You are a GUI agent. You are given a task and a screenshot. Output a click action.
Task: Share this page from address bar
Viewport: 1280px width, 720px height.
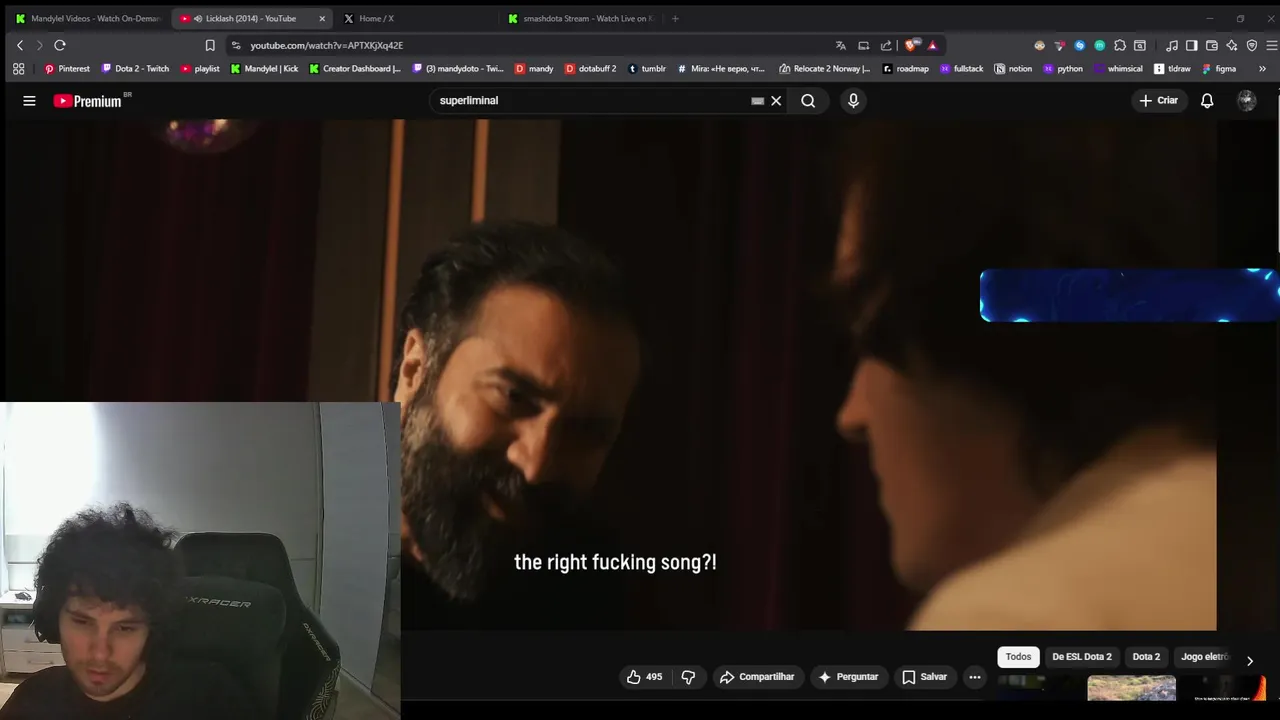pos(886,45)
